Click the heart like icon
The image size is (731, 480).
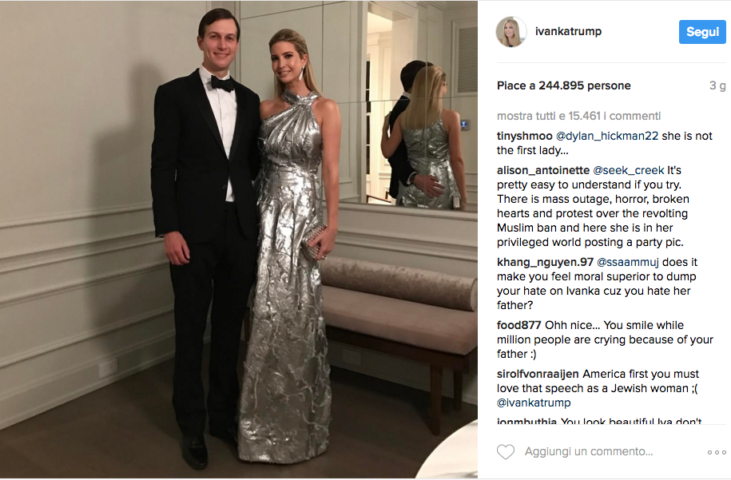(x=505, y=452)
